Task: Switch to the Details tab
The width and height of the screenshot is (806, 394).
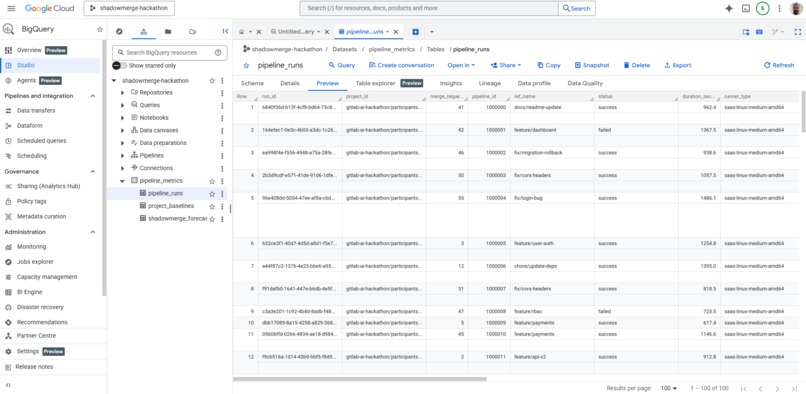Action: coord(290,83)
